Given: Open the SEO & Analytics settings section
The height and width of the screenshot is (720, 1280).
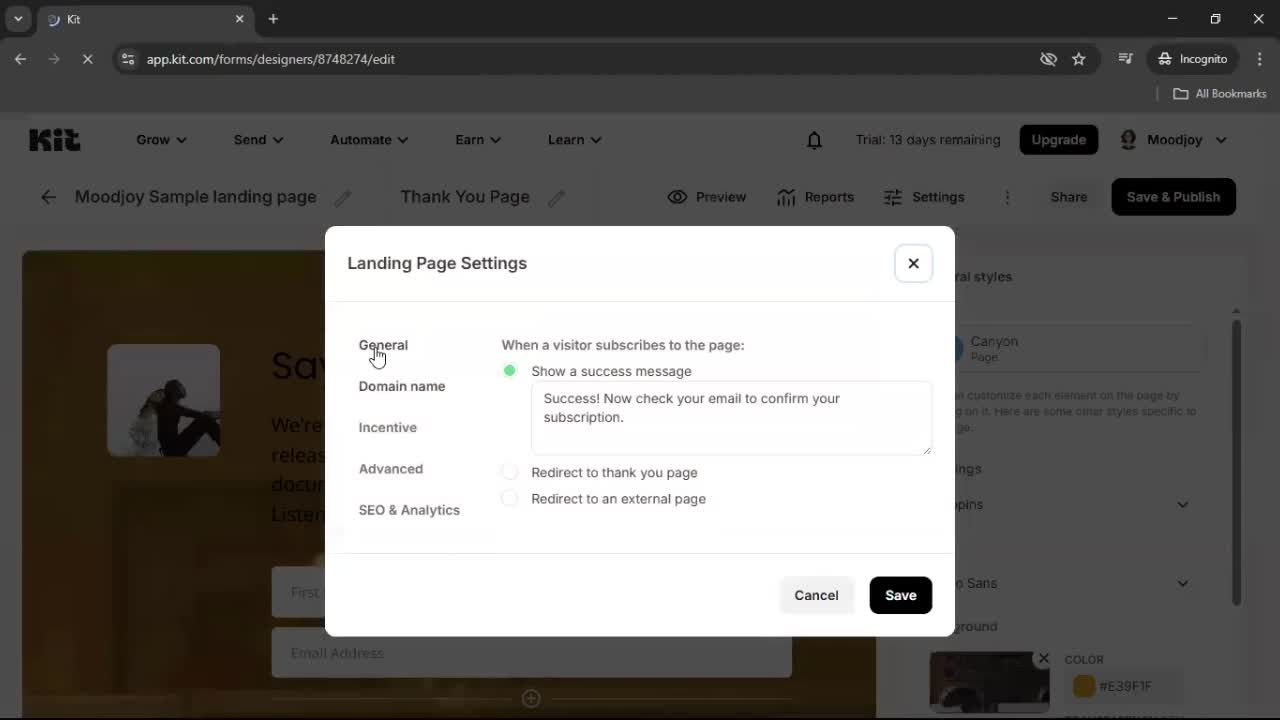Looking at the screenshot, I should (x=409, y=510).
